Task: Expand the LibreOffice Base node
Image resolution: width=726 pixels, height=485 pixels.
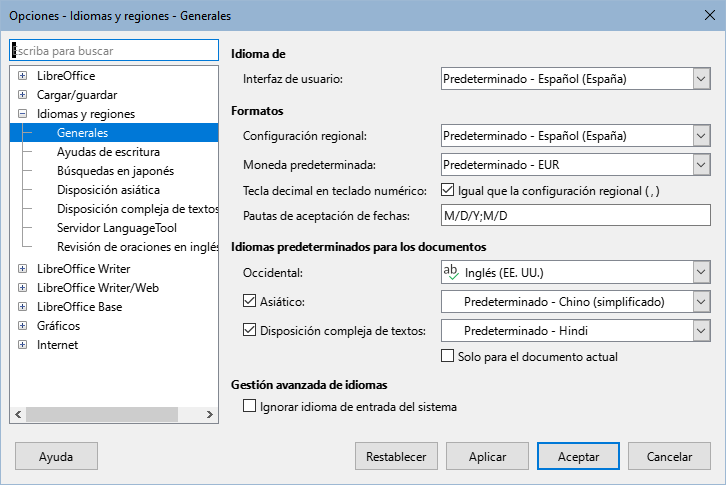Action: 22,306
